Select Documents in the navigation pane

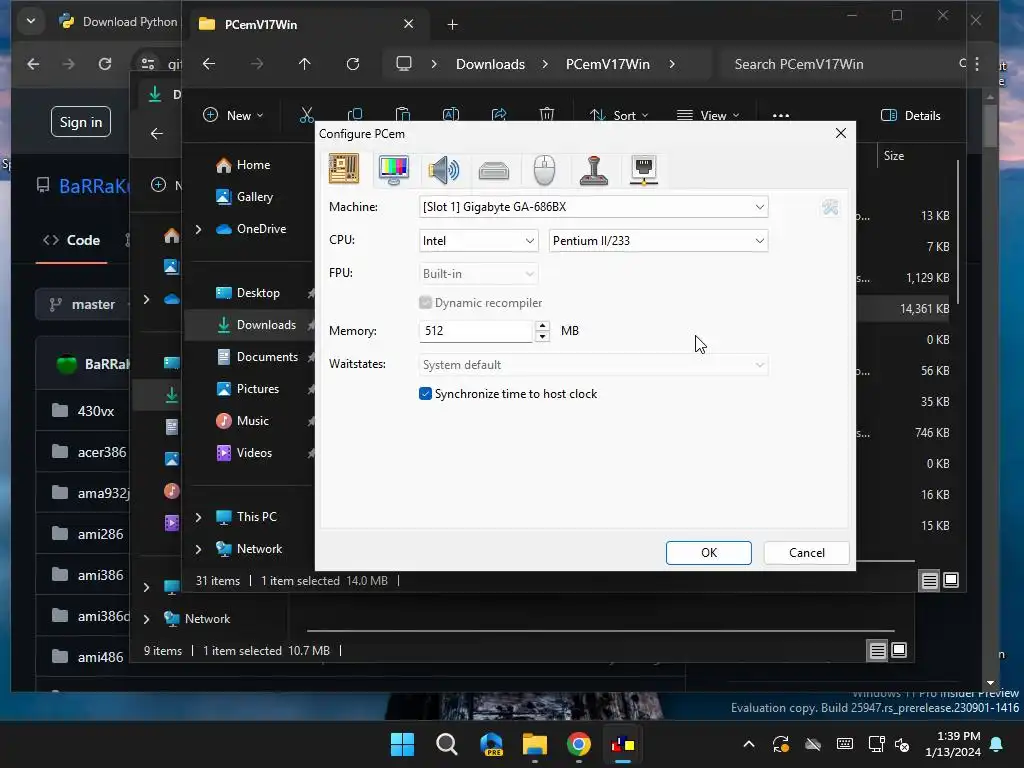coord(266,357)
